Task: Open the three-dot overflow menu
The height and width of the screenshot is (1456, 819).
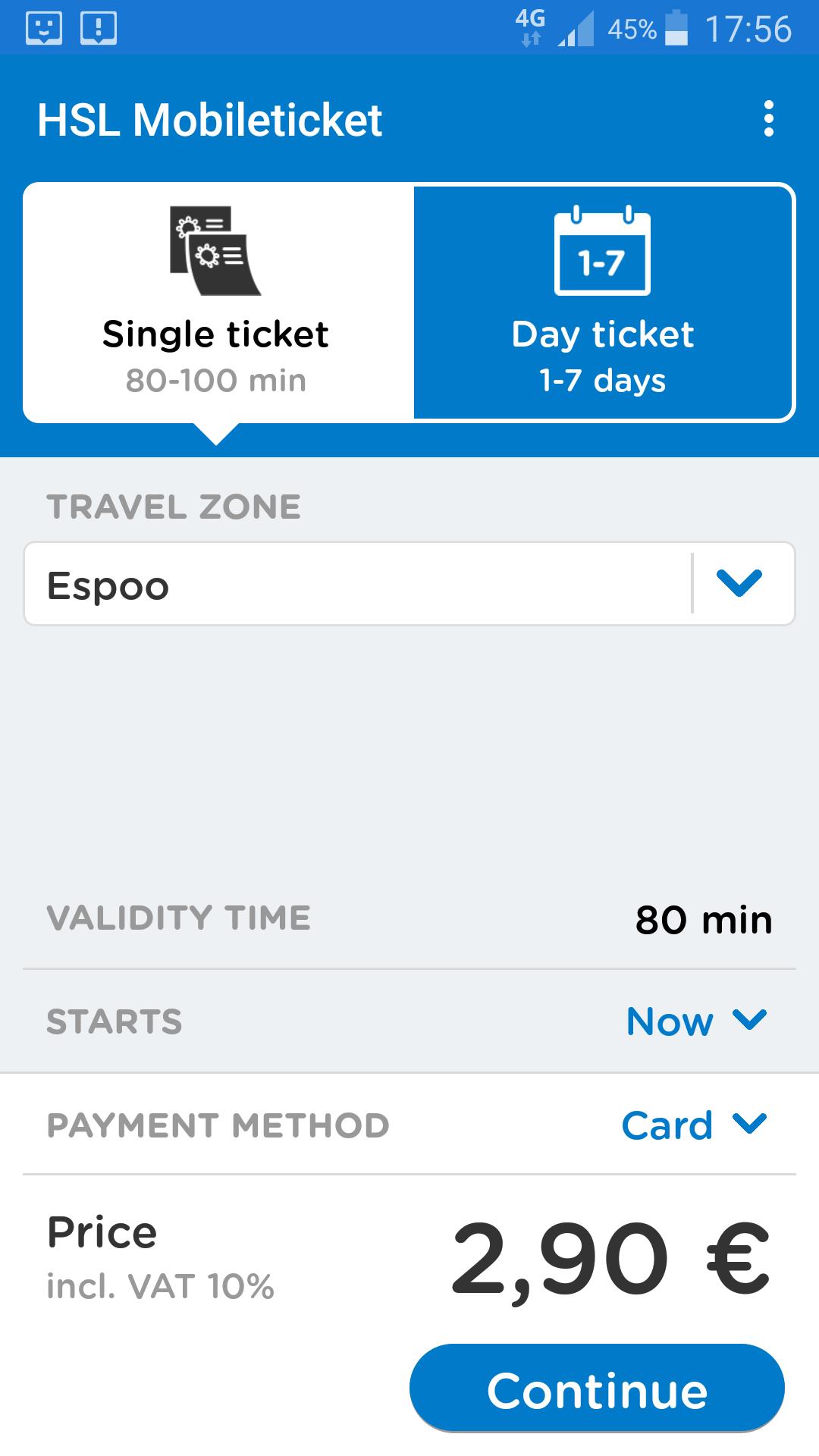Action: (769, 119)
